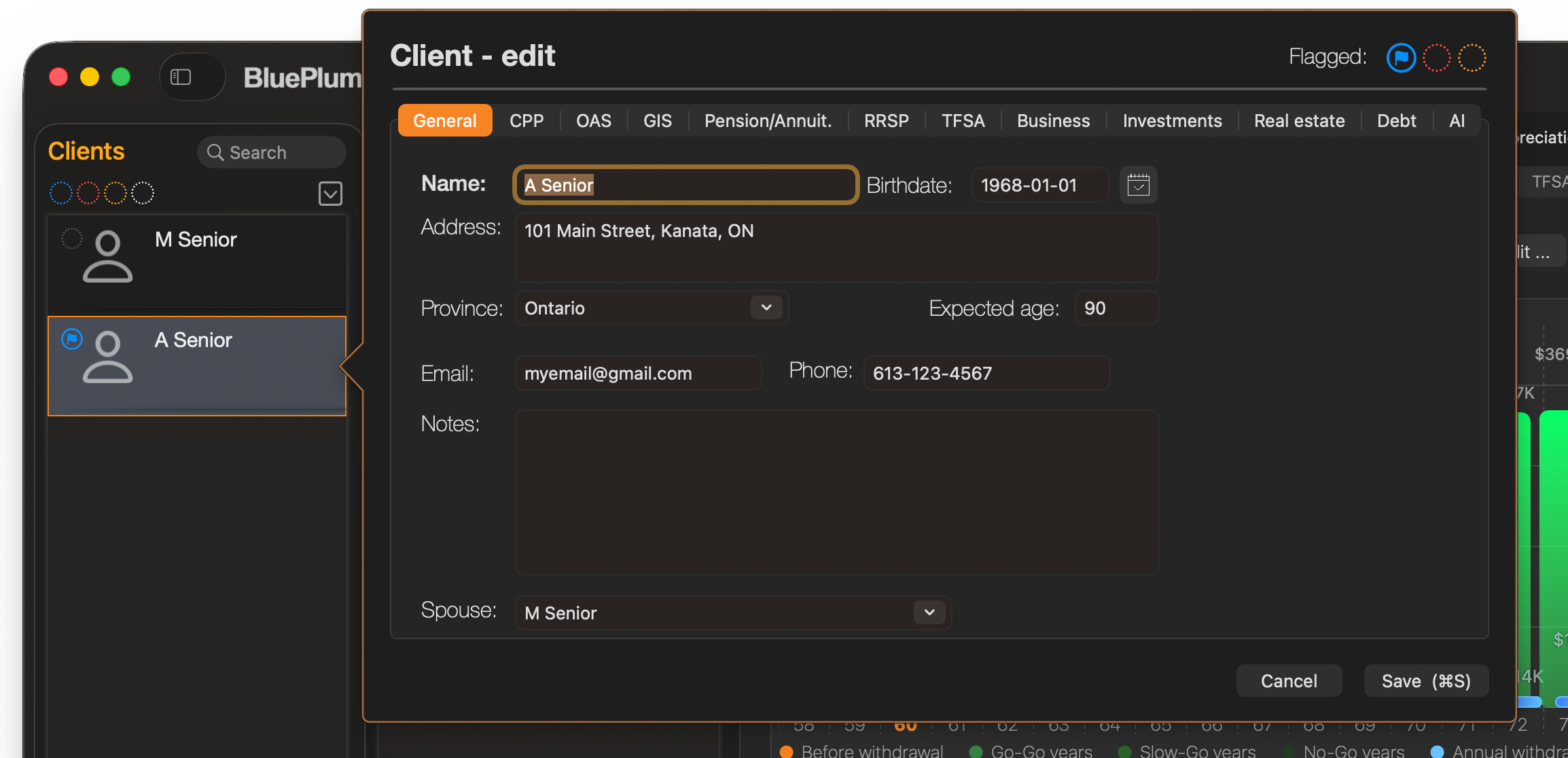Viewport: 1568px width, 758px height.
Task: Switch to the CPP tab
Action: (527, 121)
